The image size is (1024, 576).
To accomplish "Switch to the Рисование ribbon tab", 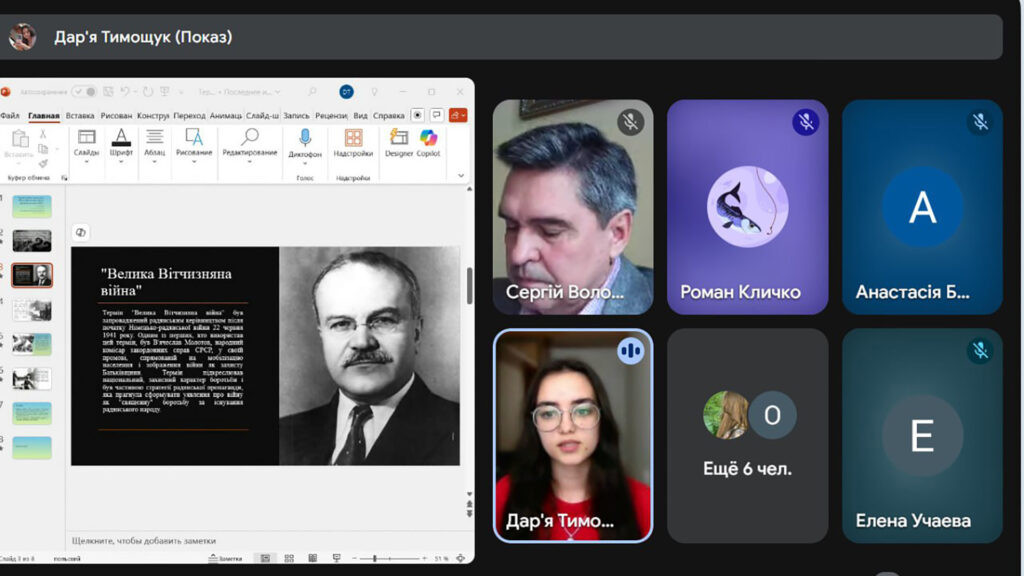I will [x=116, y=116].
